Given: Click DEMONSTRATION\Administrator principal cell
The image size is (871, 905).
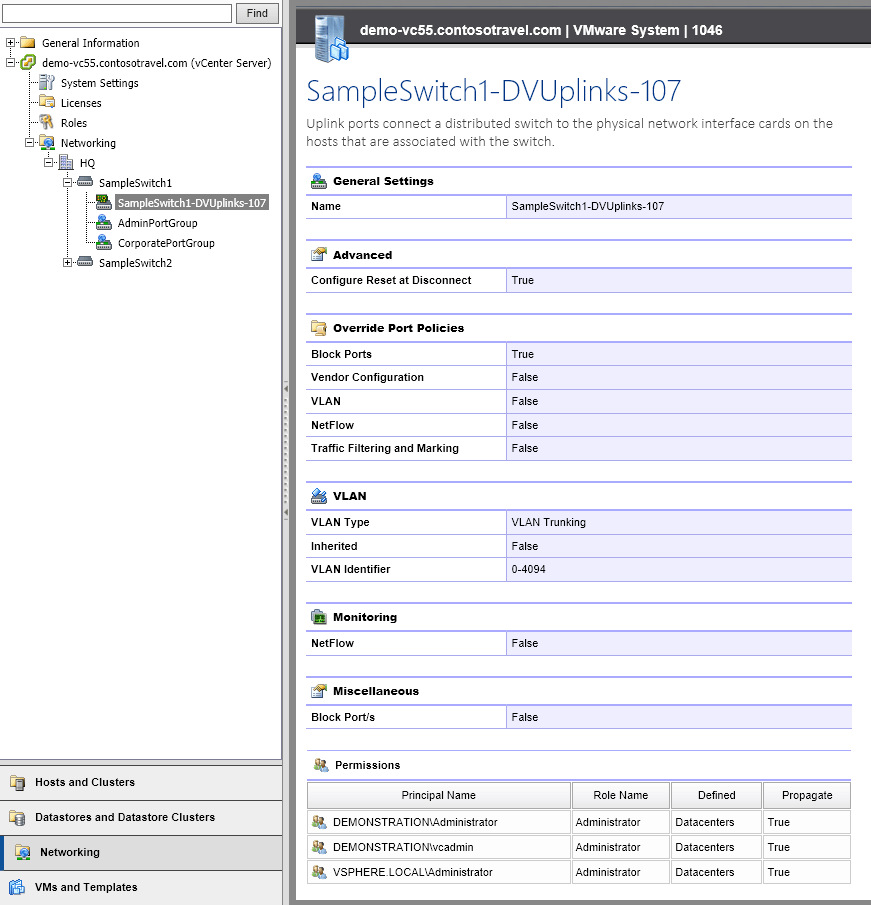Looking at the screenshot, I should pos(439,822).
